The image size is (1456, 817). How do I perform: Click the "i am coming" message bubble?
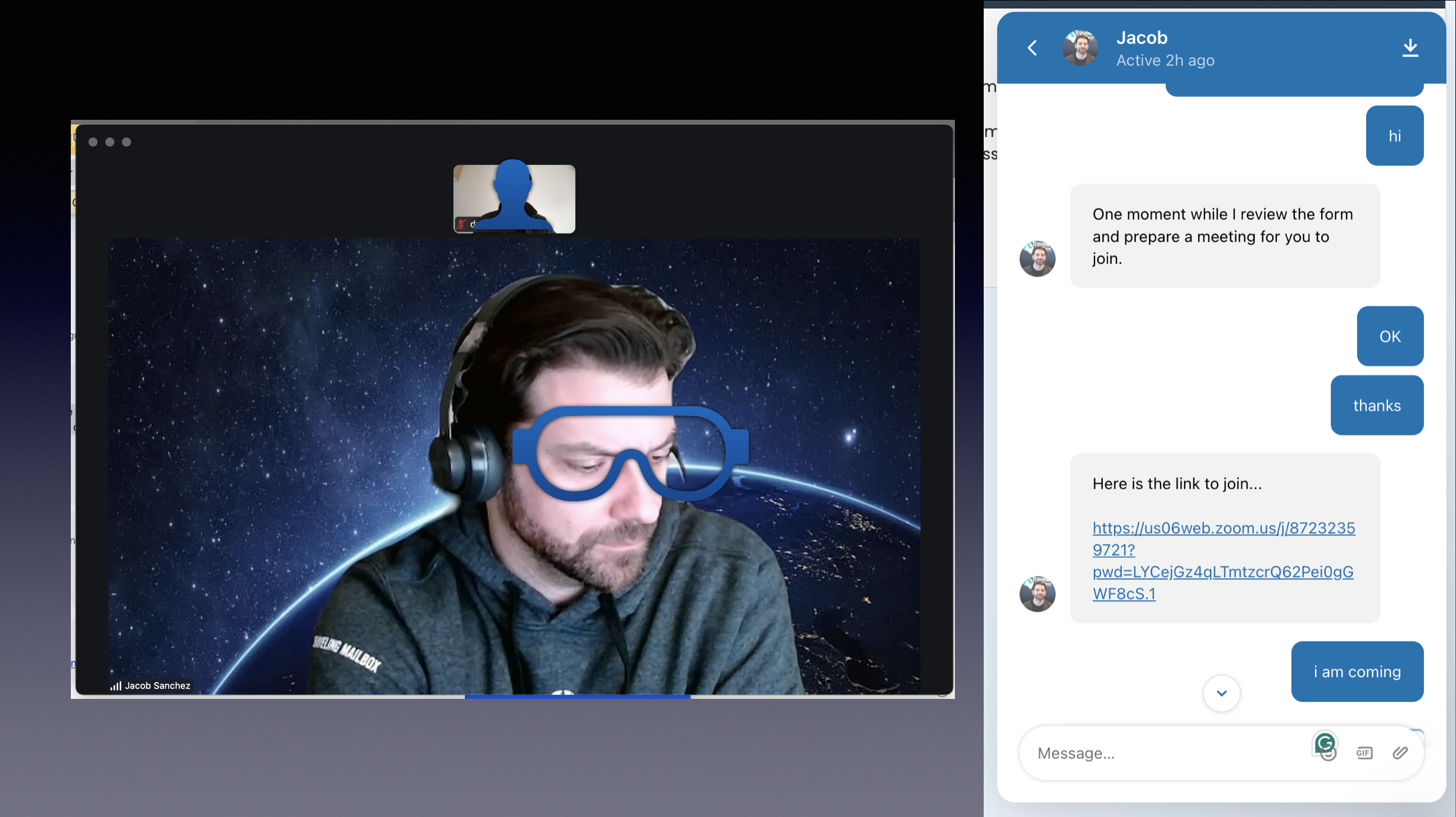point(1356,671)
